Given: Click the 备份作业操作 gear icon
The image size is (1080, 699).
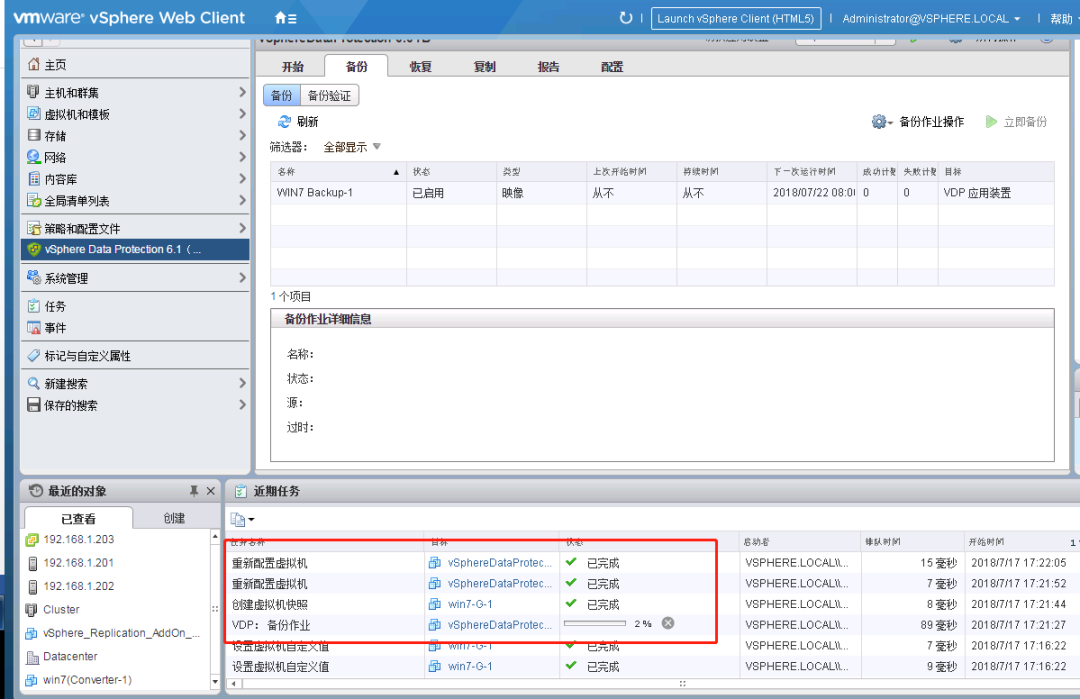Looking at the screenshot, I should 881,122.
